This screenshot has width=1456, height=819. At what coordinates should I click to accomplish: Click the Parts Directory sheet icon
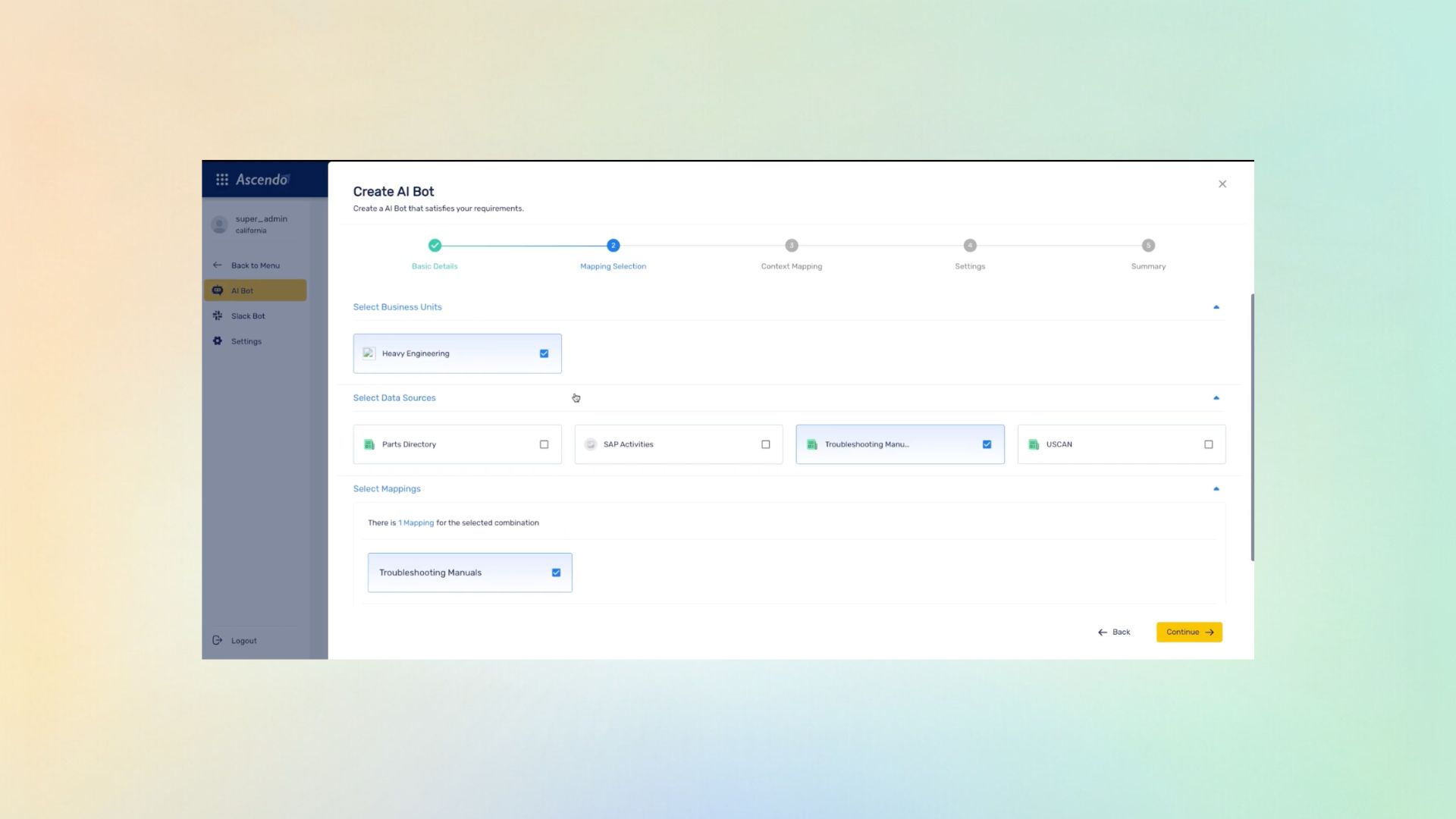pyautogui.click(x=369, y=444)
